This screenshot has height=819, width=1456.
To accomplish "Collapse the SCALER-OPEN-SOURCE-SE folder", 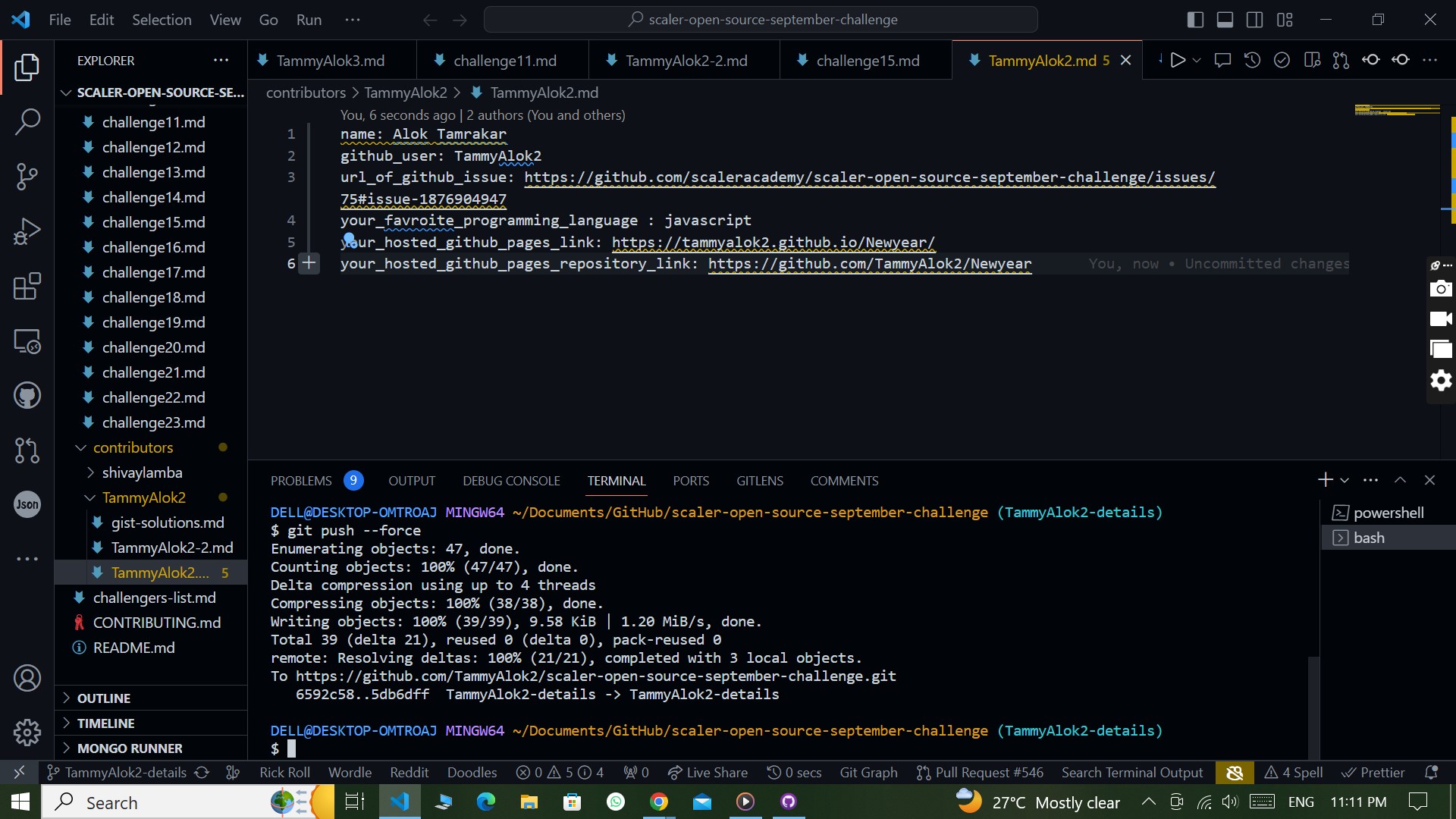I will click(65, 93).
